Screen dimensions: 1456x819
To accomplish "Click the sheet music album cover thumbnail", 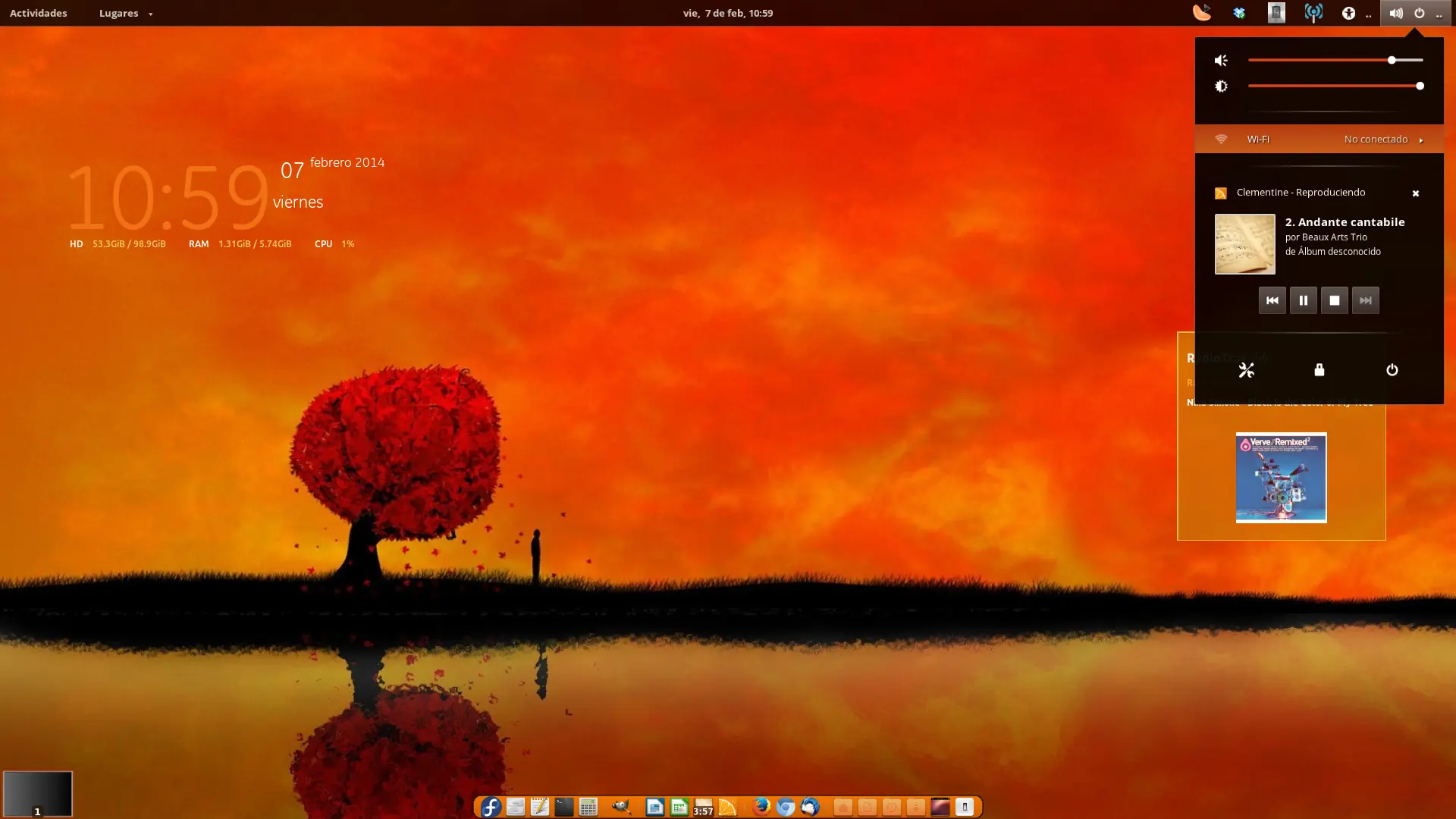I will click(x=1245, y=244).
